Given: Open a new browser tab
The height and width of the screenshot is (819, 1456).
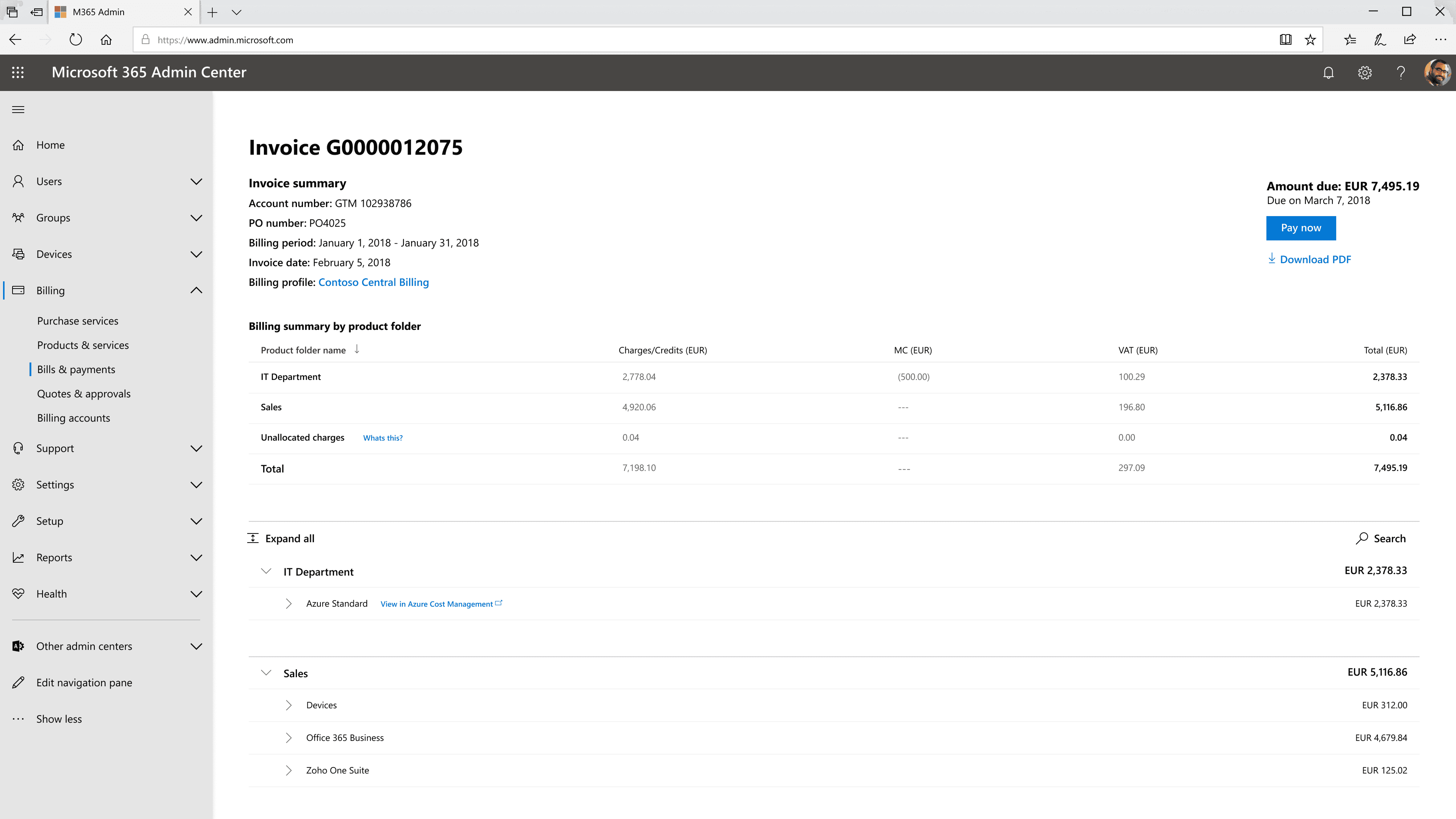Looking at the screenshot, I should click(x=212, y=12).
